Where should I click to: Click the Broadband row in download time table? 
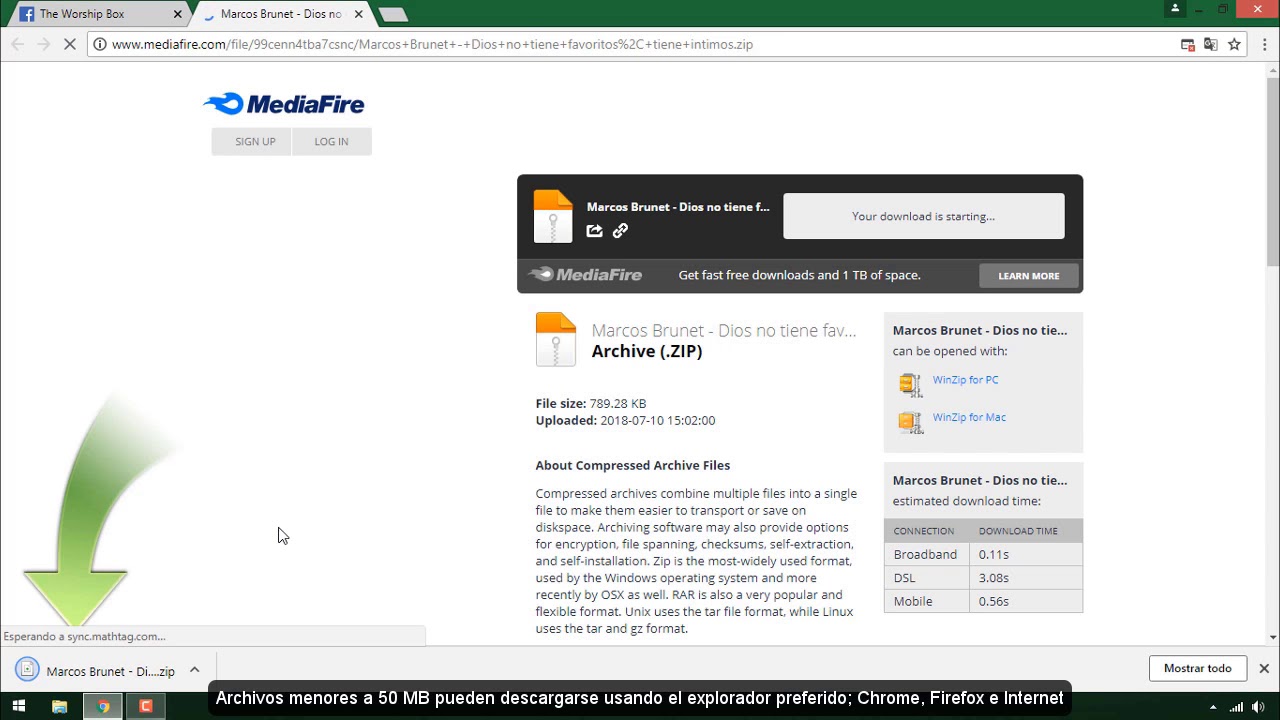click(x=983, y=554)
